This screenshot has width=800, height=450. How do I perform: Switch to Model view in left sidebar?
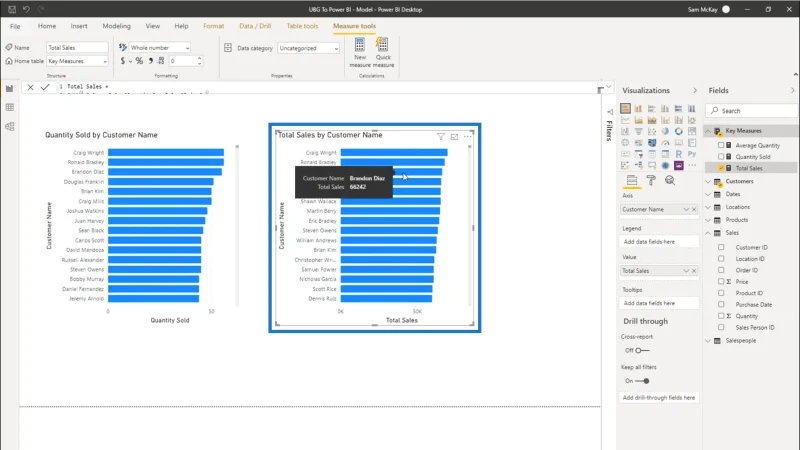(x=10, y=127)
